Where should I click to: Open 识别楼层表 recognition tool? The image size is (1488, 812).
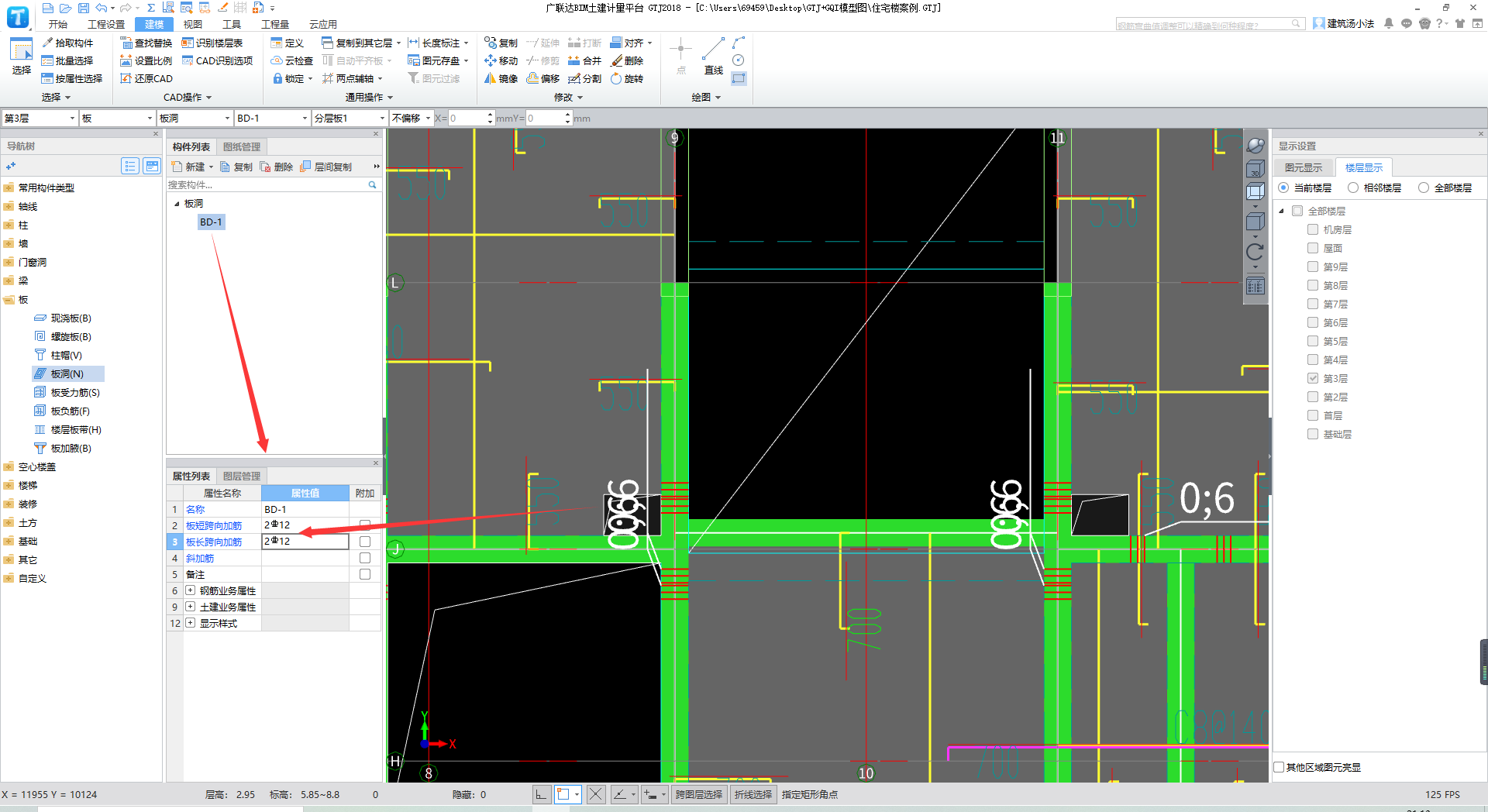212,43
